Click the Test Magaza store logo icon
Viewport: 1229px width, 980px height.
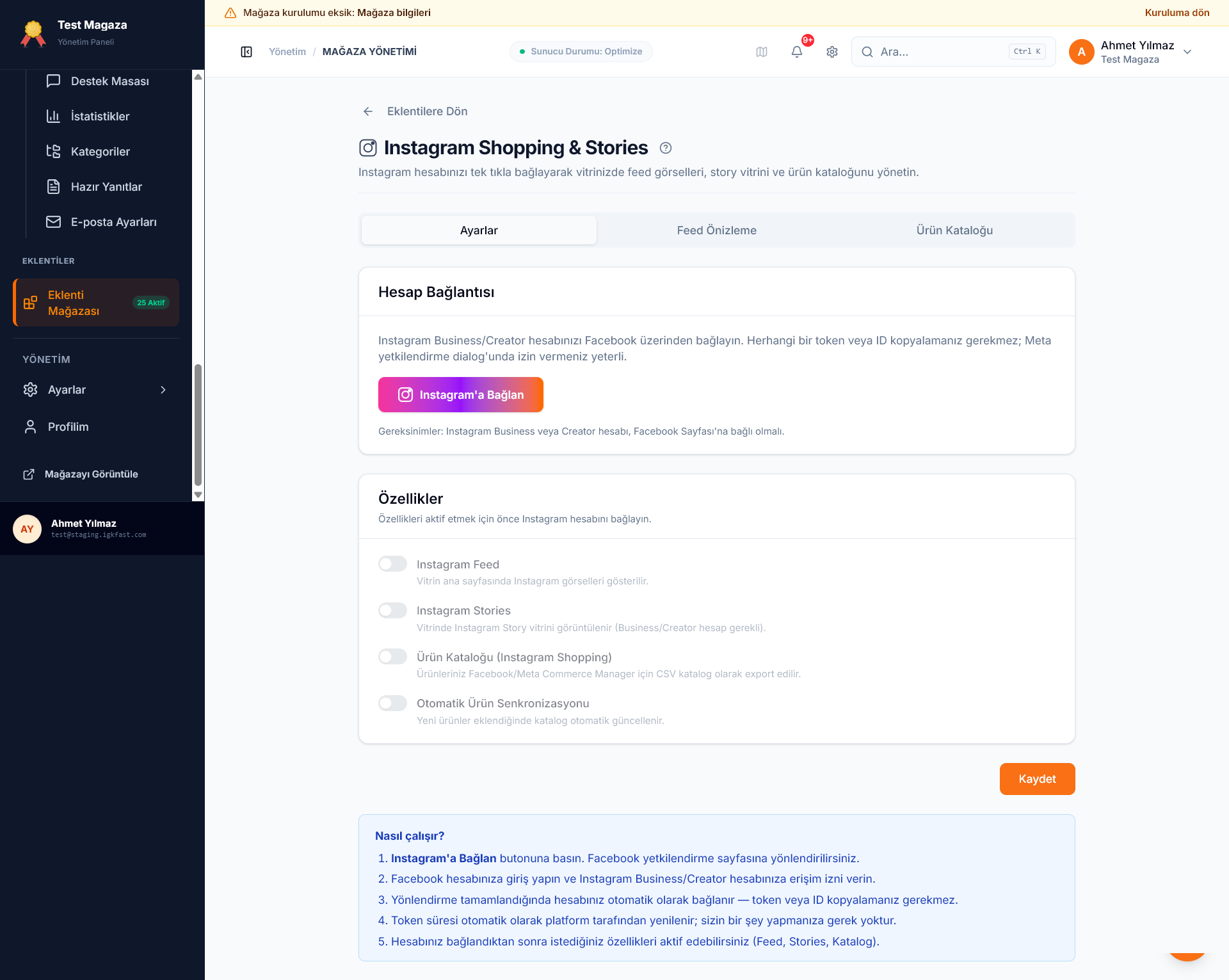[x=33, y=33]
